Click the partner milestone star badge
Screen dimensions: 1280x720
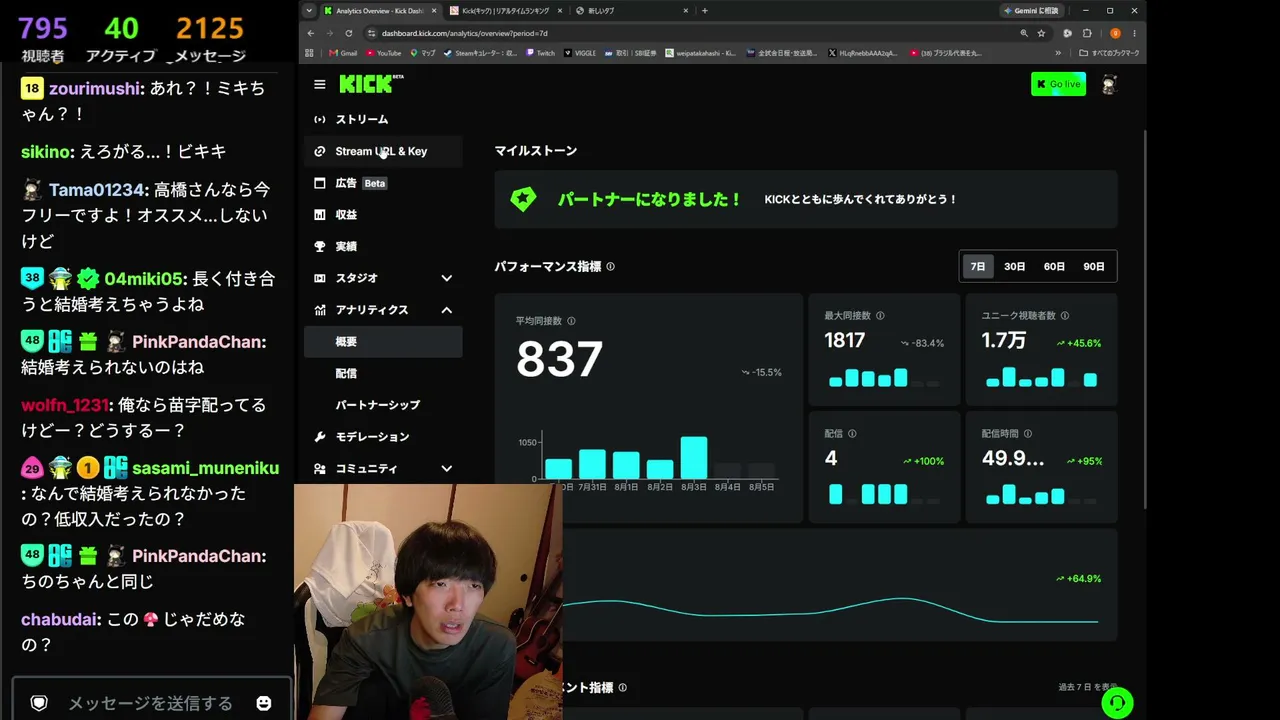523,199
